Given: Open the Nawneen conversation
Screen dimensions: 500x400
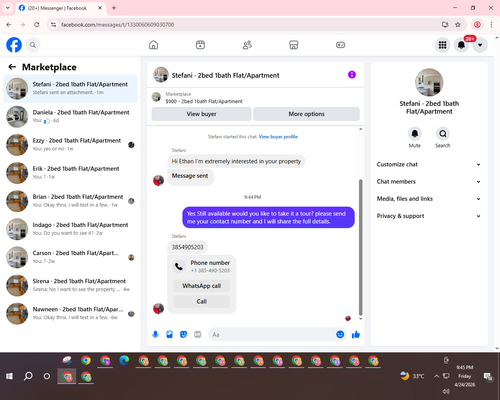Looking at the screenshot, I should point(70,314).
